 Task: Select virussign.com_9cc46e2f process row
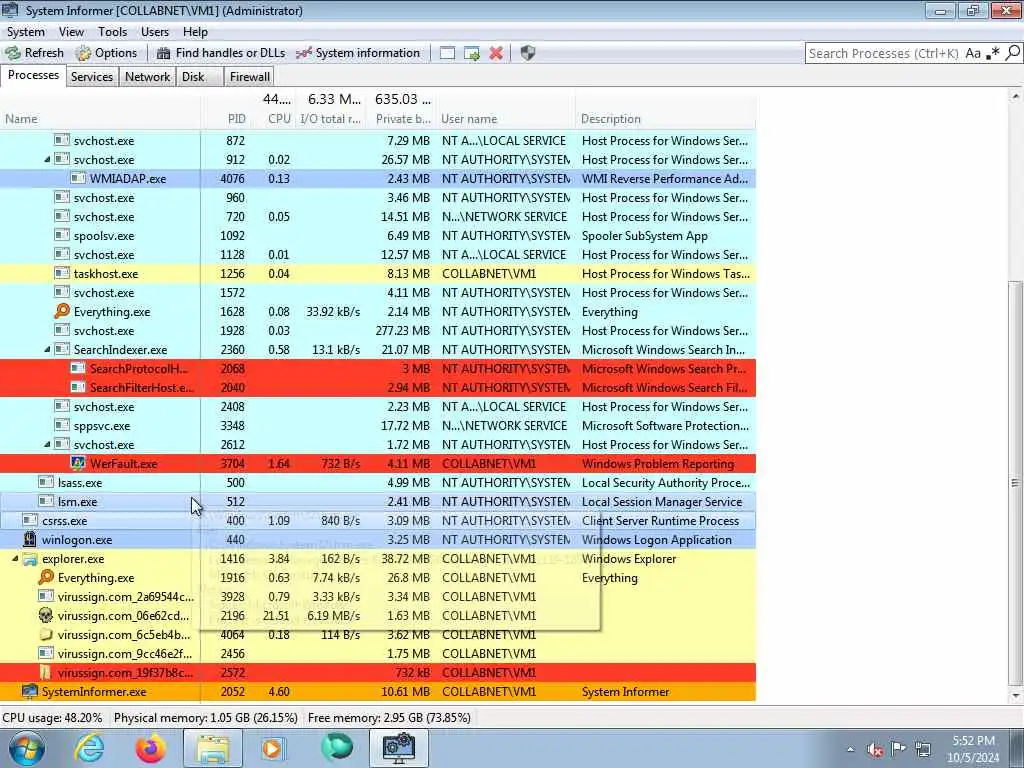377,654
